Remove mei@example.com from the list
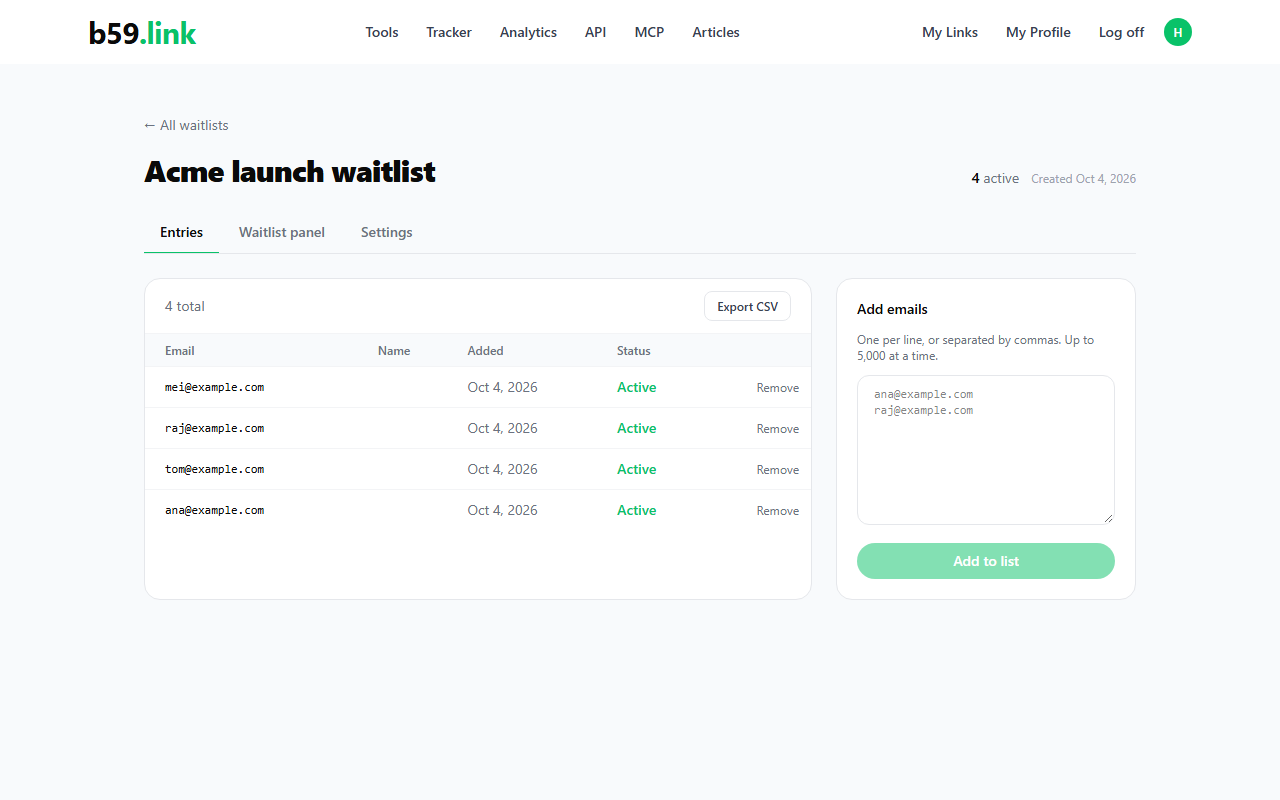The image size is (1280, 800). (x=778, y=388)
